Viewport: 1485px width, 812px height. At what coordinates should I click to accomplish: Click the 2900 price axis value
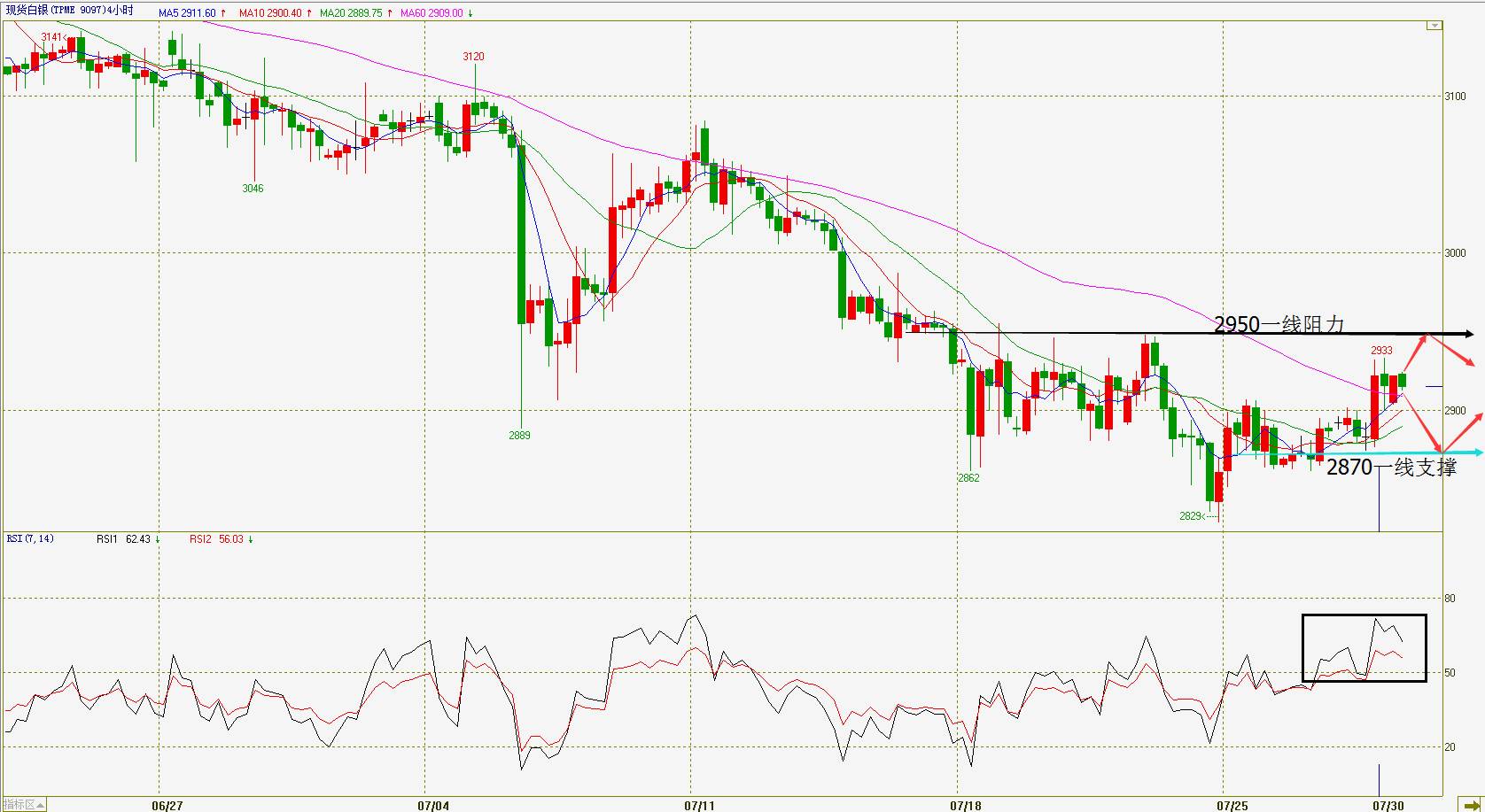pos(1455,411)
